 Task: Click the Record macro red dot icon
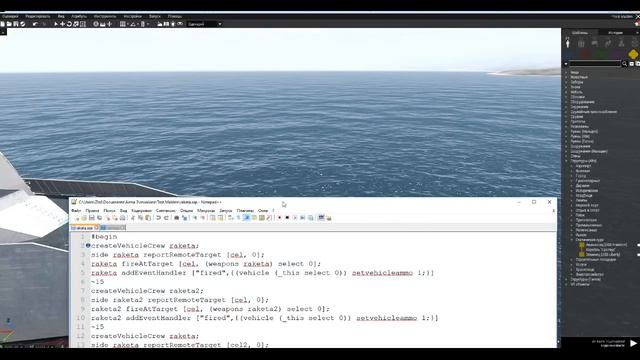pos(279,218)
